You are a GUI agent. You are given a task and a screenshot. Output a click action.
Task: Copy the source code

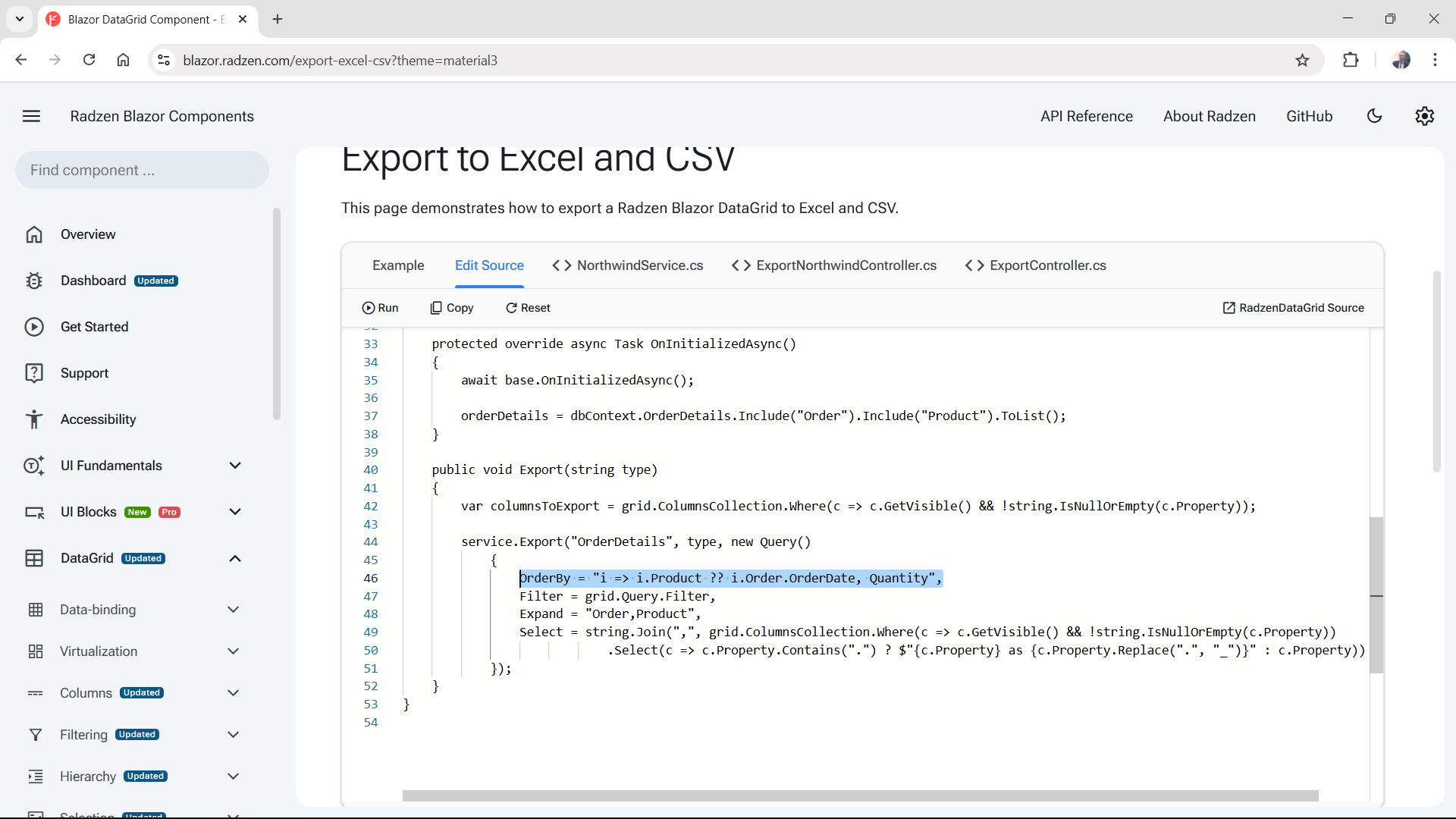coord(452,308)
